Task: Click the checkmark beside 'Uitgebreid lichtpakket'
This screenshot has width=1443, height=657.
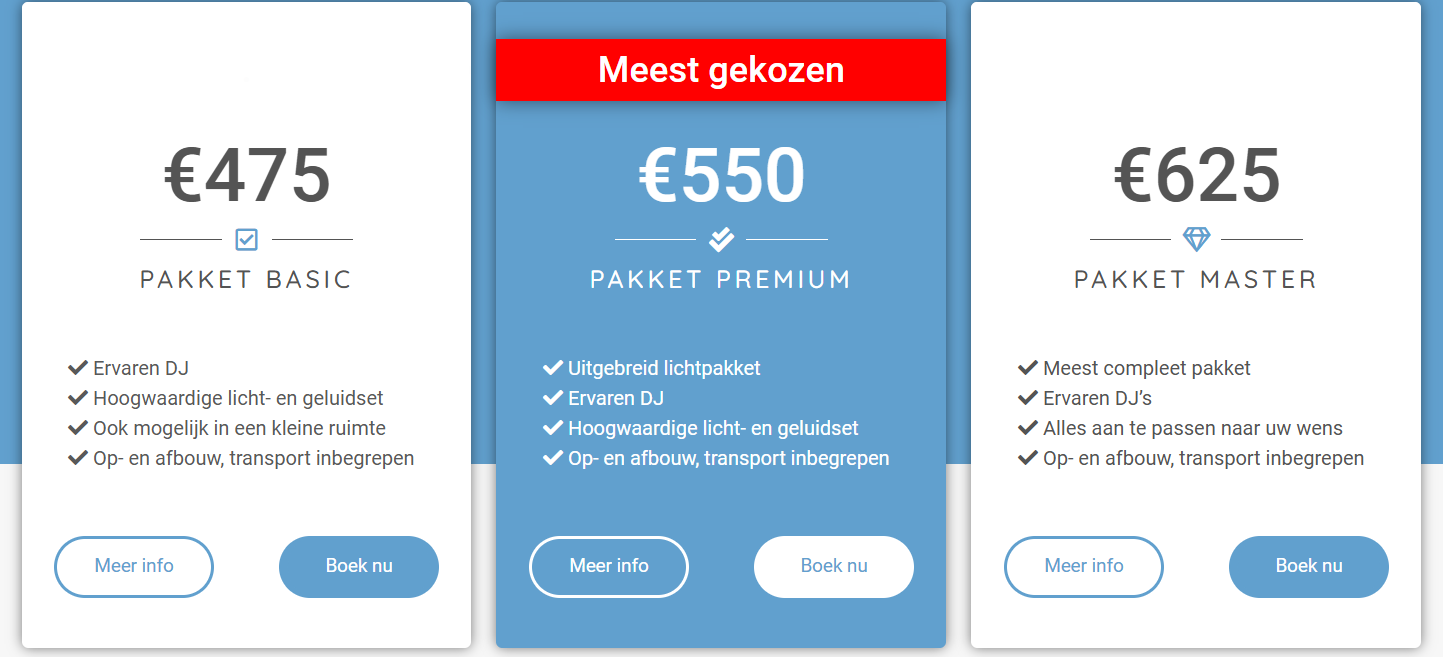Action: tap(553, 368)
